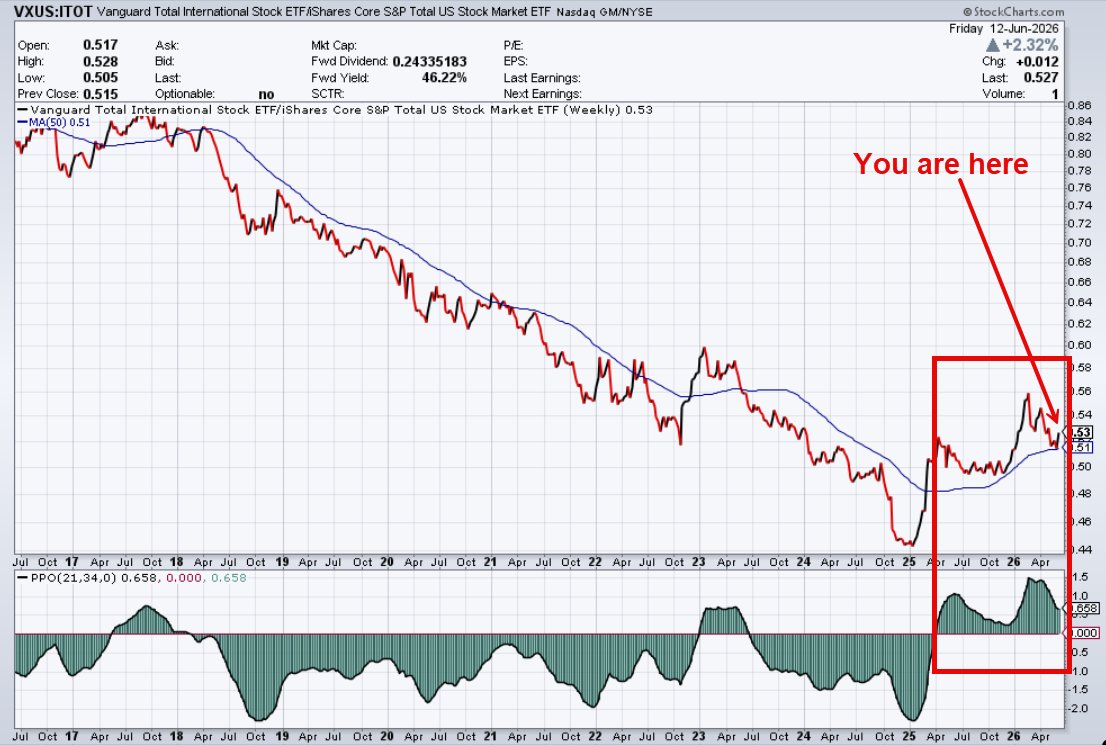Click the 2.0 label on PPO axis
The width and height of the screenshot is (1106, 745).
pyautogui.click(x=1078, y=708)
